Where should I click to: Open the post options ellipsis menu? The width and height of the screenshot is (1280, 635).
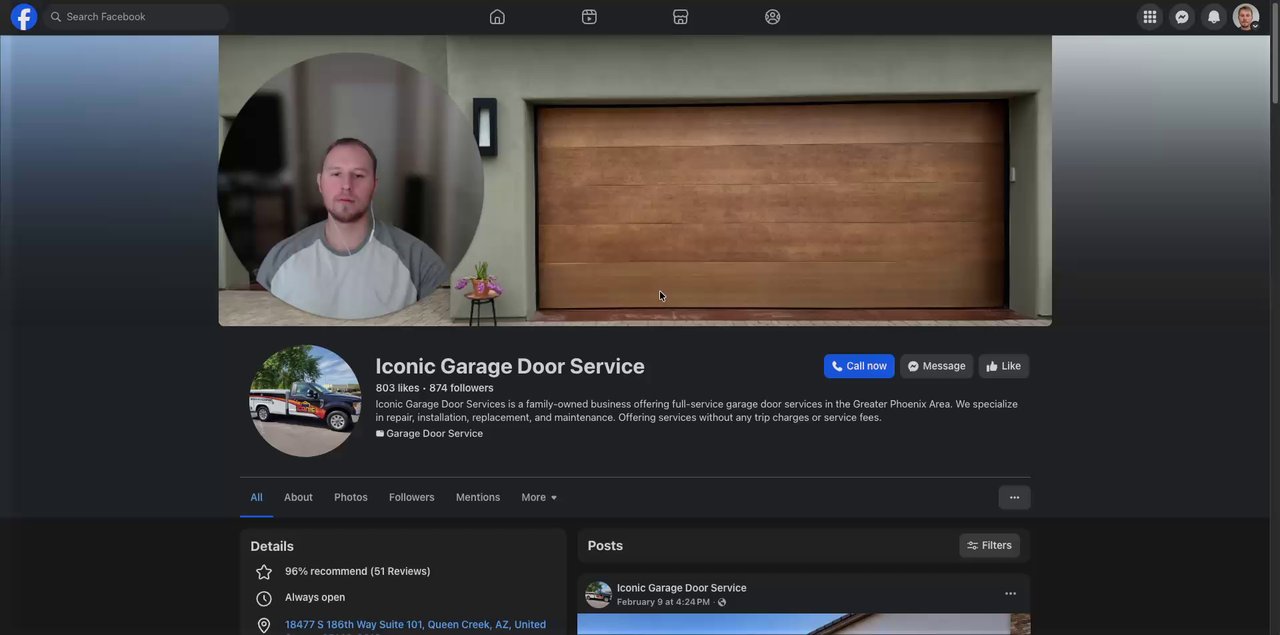pos(1010,594)
